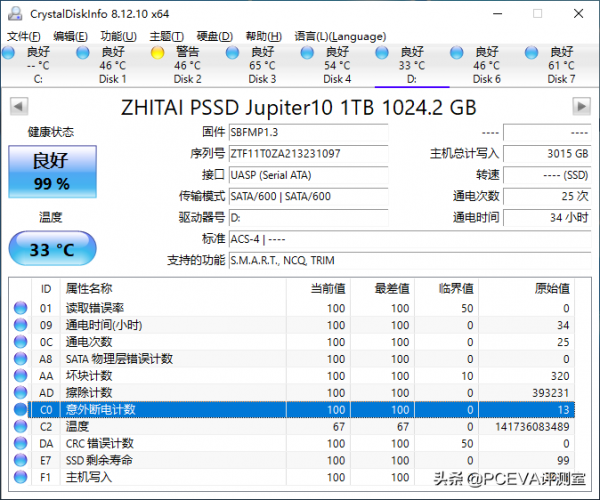Minimize the CrystalDiskInfo window

[497, 14]
